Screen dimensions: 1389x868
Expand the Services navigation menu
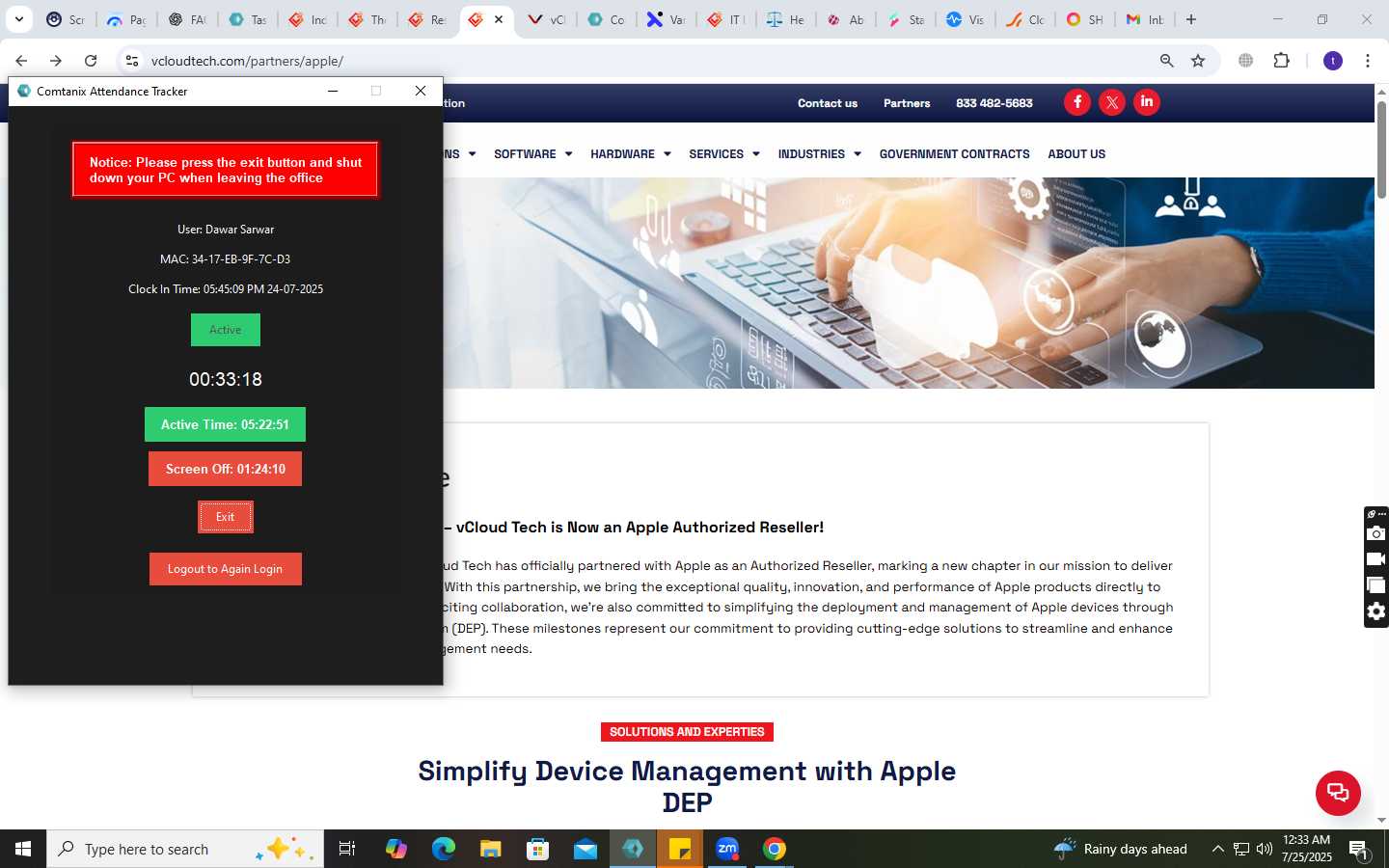[723, 154]
